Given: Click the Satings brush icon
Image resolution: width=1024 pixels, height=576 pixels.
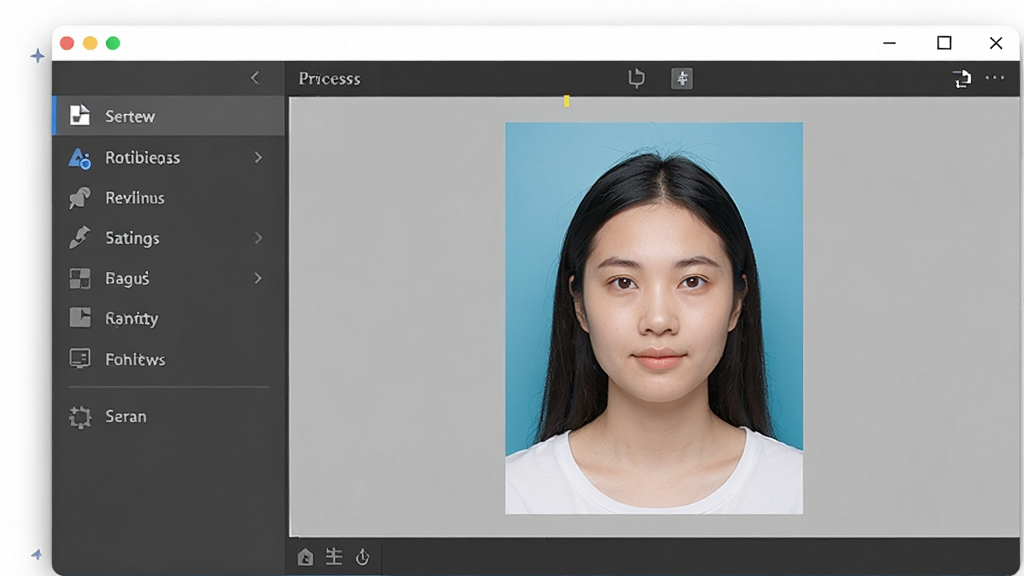Looking at the screenshot, I should (80, 238).
